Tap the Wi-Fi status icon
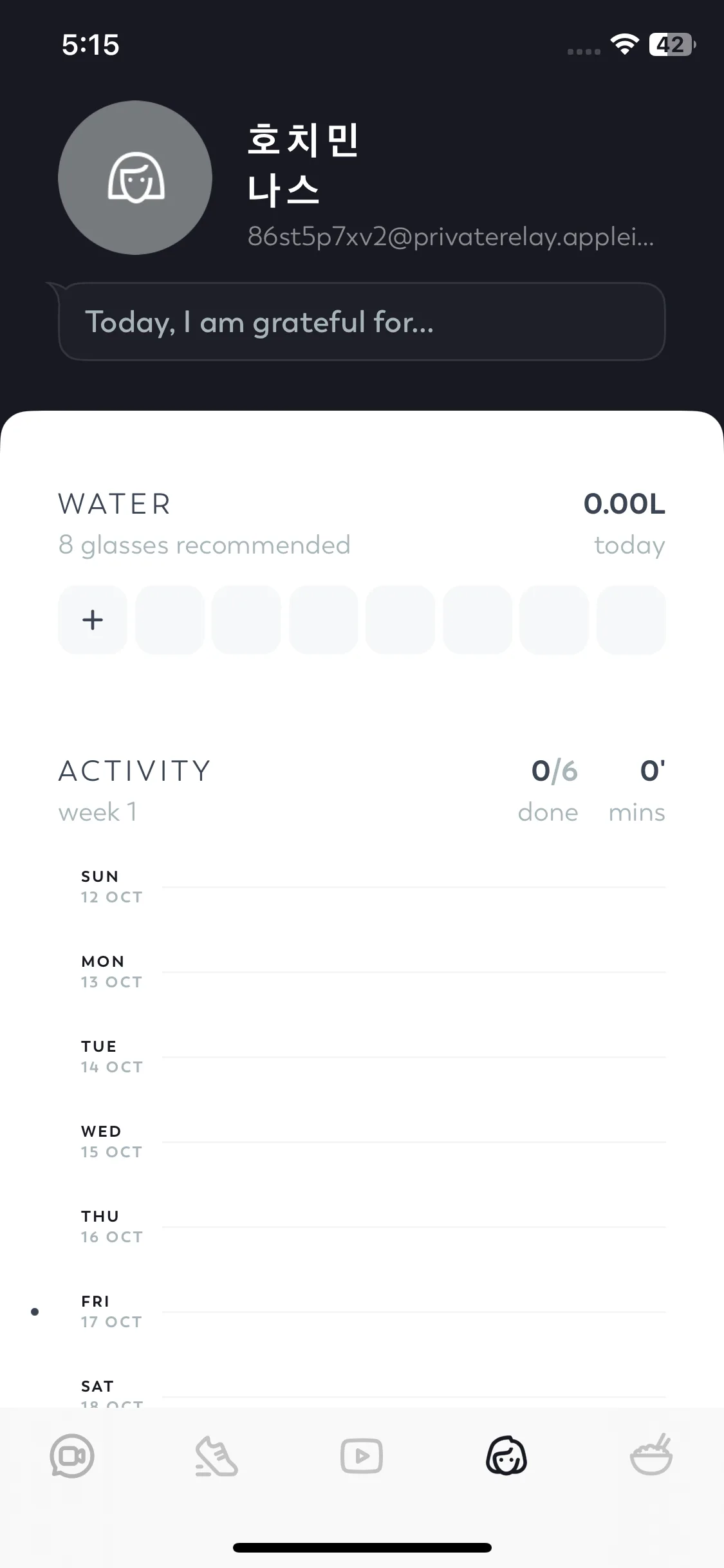 click(624, 45)
